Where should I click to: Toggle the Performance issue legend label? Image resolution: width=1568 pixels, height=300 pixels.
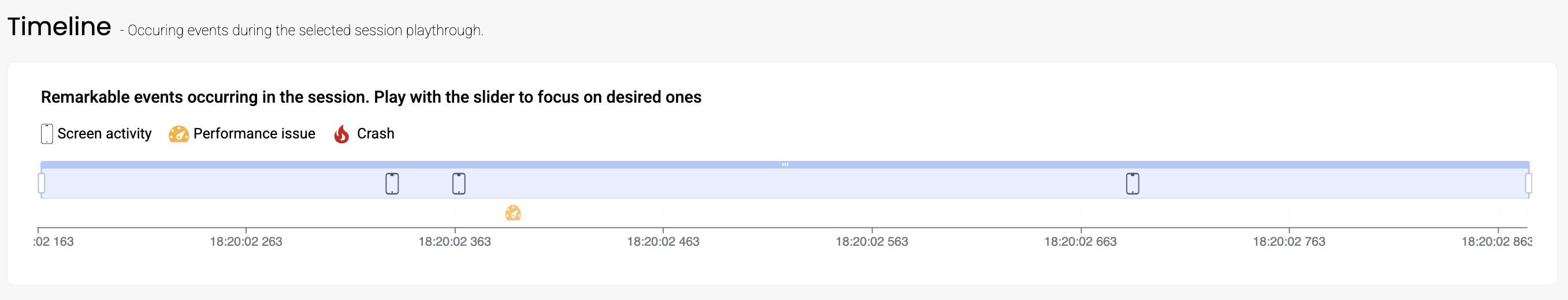tap(254, 134)
